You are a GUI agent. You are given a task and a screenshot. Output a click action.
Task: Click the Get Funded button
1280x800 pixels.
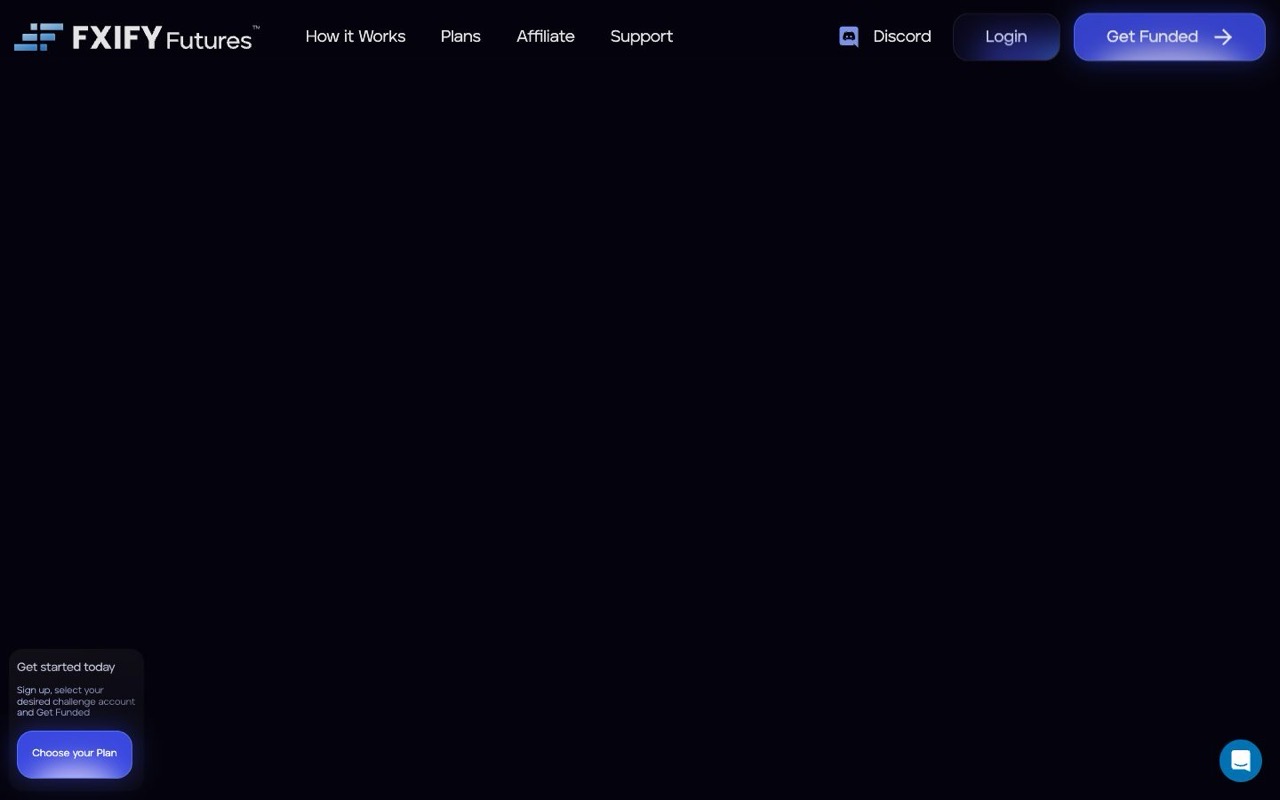click(x=1170, y=37)
